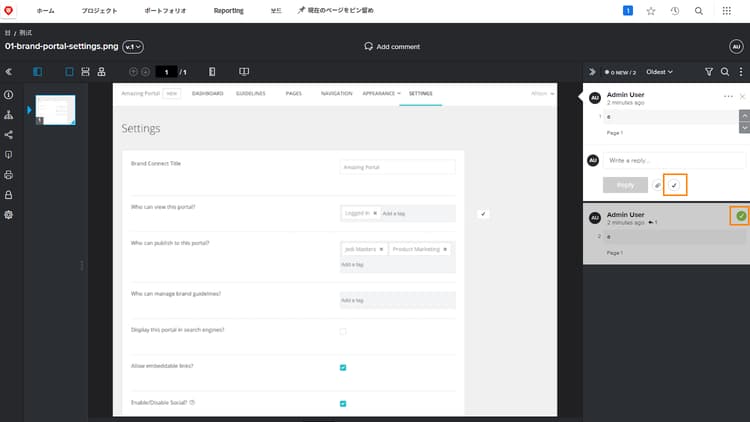The height and width of the screenshot is (422, 750).
Task: Click the Write a reply field
Action: [x=674, y=160]
